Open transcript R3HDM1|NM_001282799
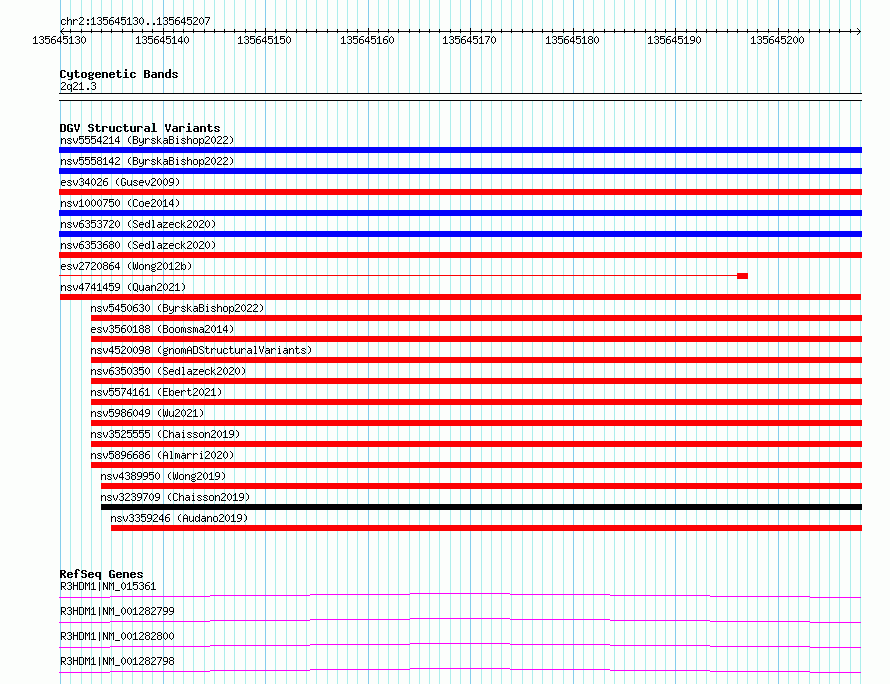This screenshot has height=684, width=890. coord(117,611)
